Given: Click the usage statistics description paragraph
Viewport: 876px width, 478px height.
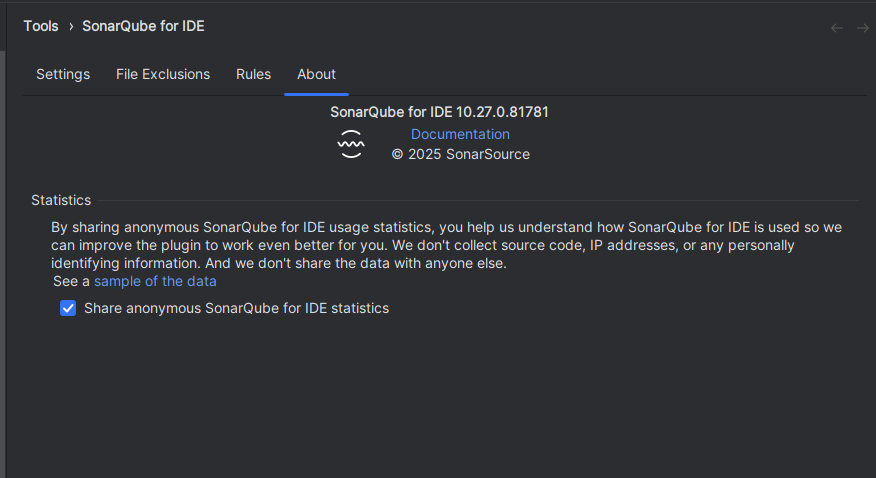Looking at the screenshot, I should click(446, 245).
